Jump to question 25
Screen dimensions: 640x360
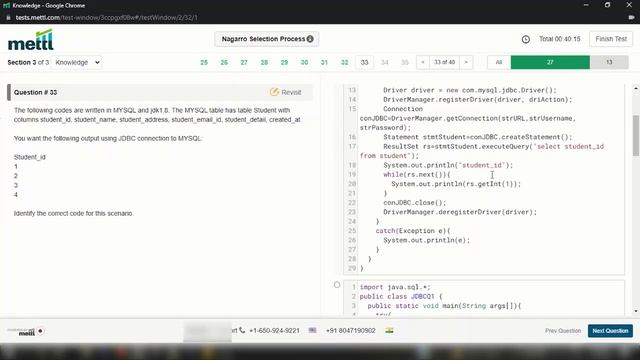[x=204, y=62]
